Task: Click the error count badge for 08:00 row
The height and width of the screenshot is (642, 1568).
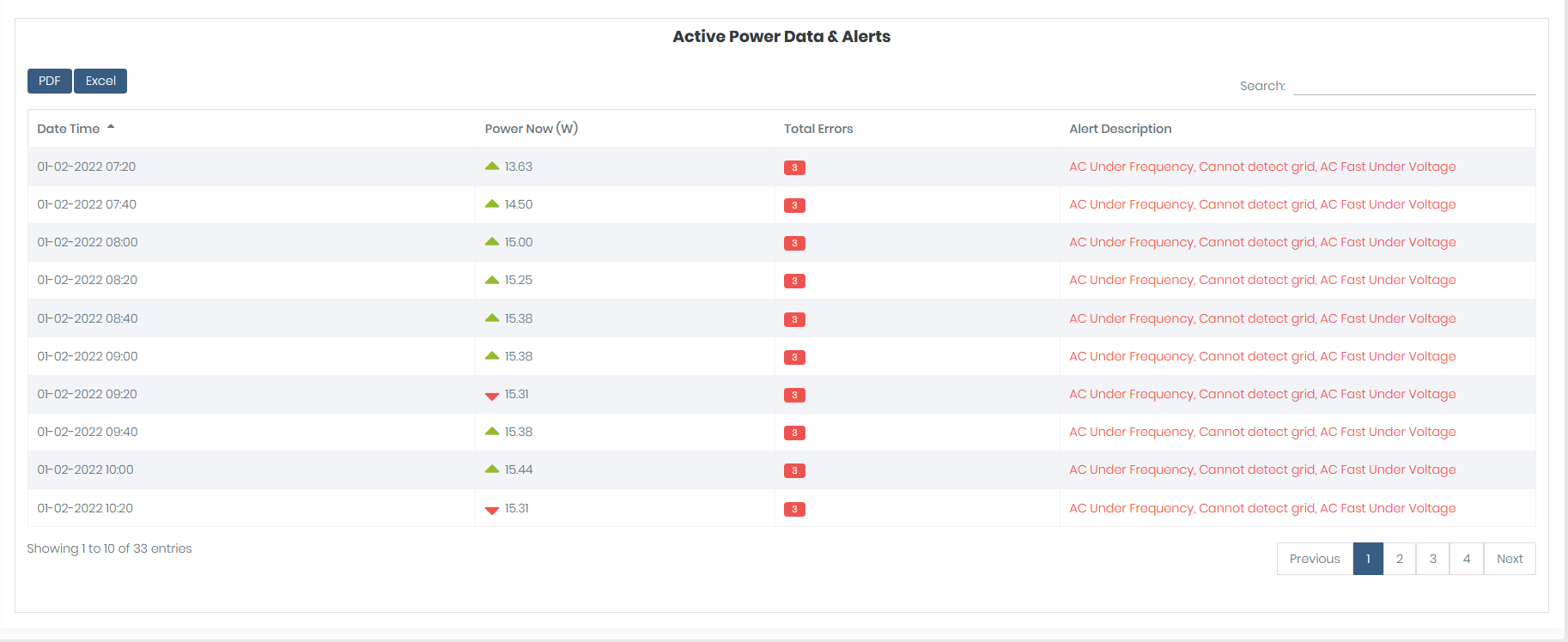Action: pos(794,243)
